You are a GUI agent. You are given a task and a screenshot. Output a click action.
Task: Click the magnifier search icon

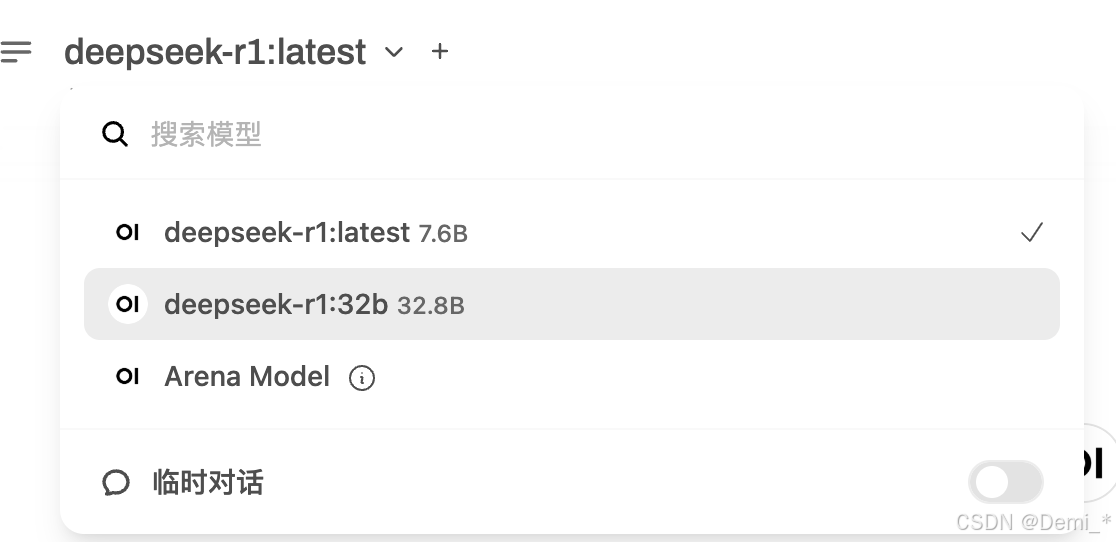click(115, 134)
